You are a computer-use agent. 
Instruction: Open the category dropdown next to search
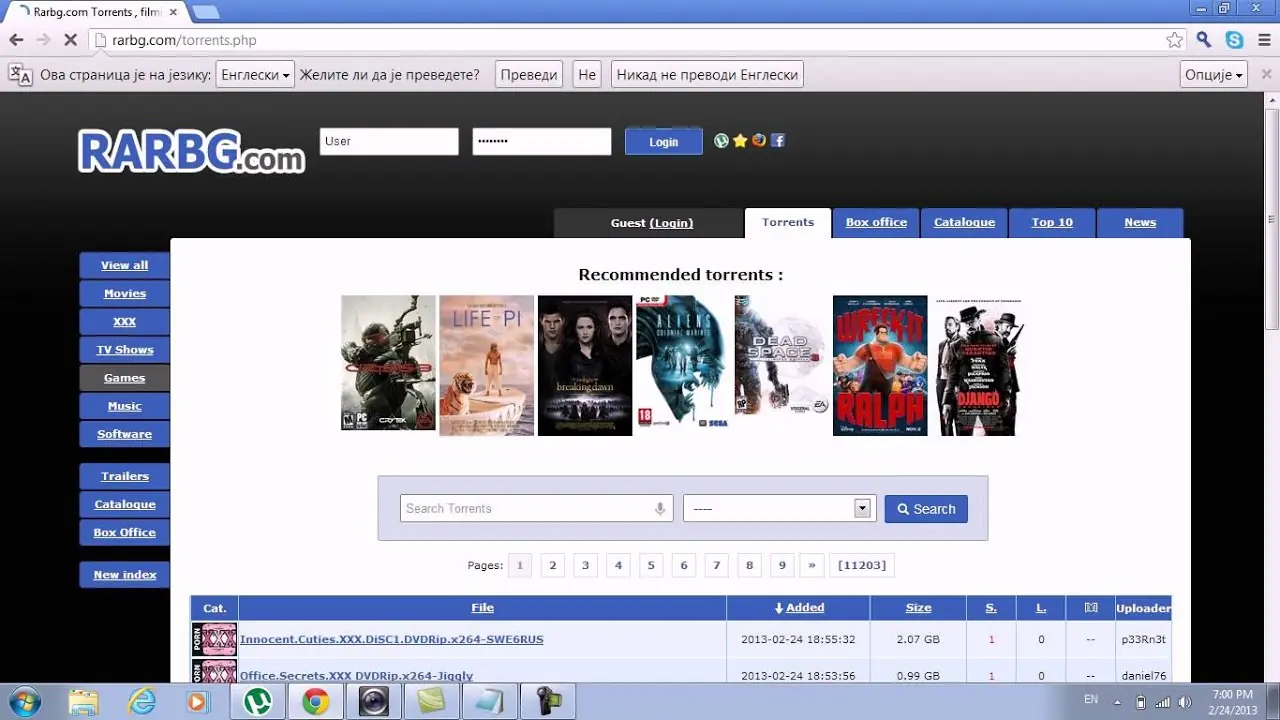[779, 509]
